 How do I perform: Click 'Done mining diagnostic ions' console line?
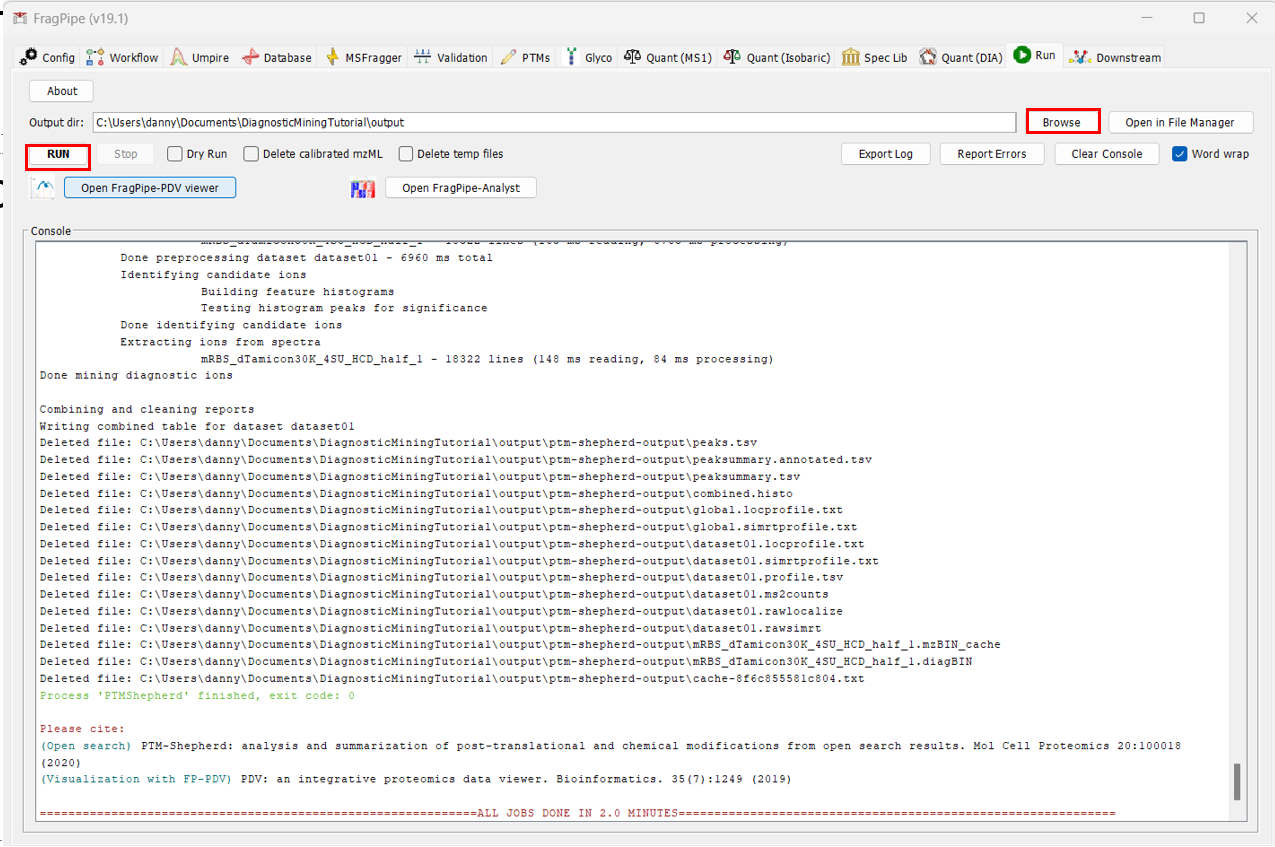(x=136, y=375)
